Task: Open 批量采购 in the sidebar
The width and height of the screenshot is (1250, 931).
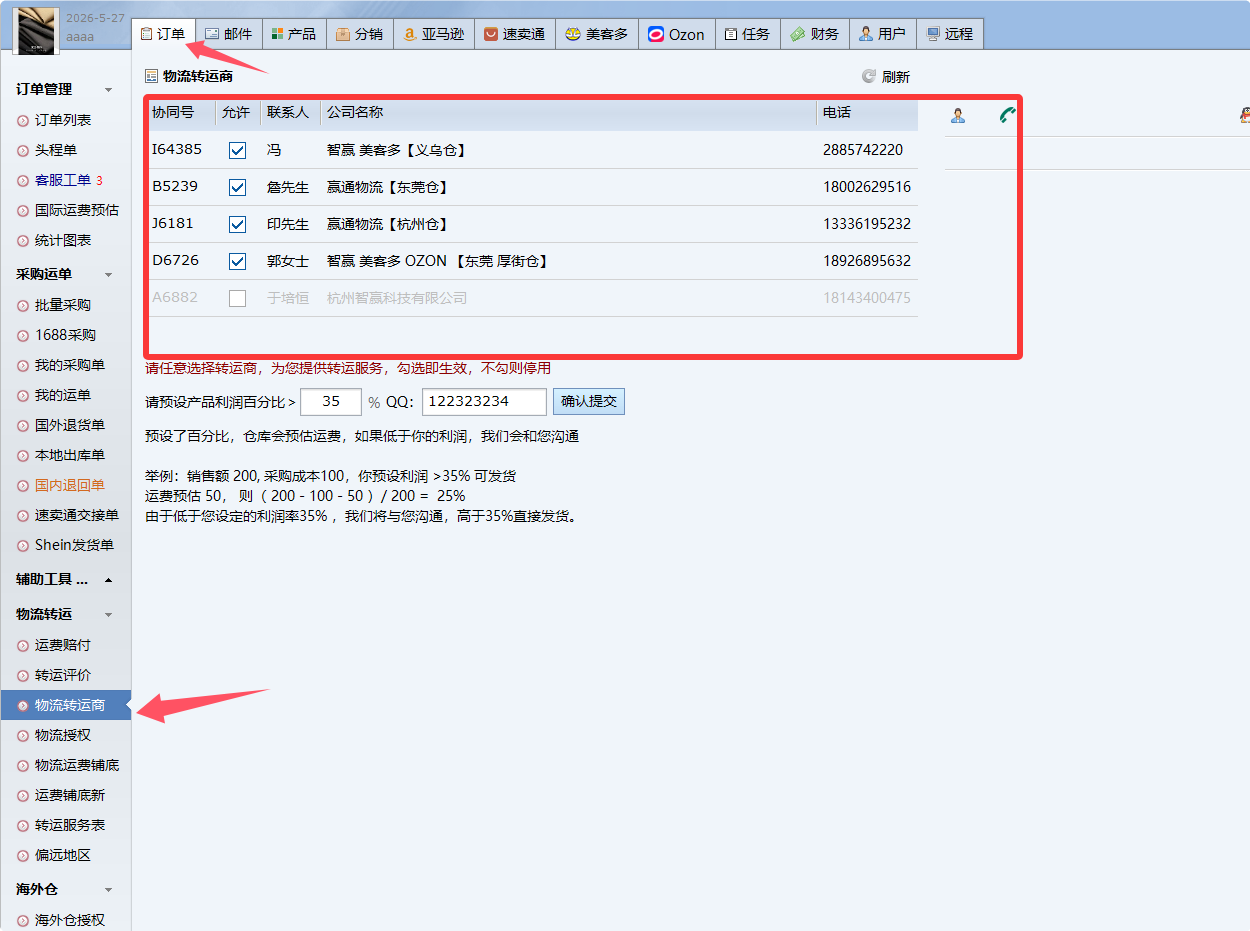Action: click(63, 305)
